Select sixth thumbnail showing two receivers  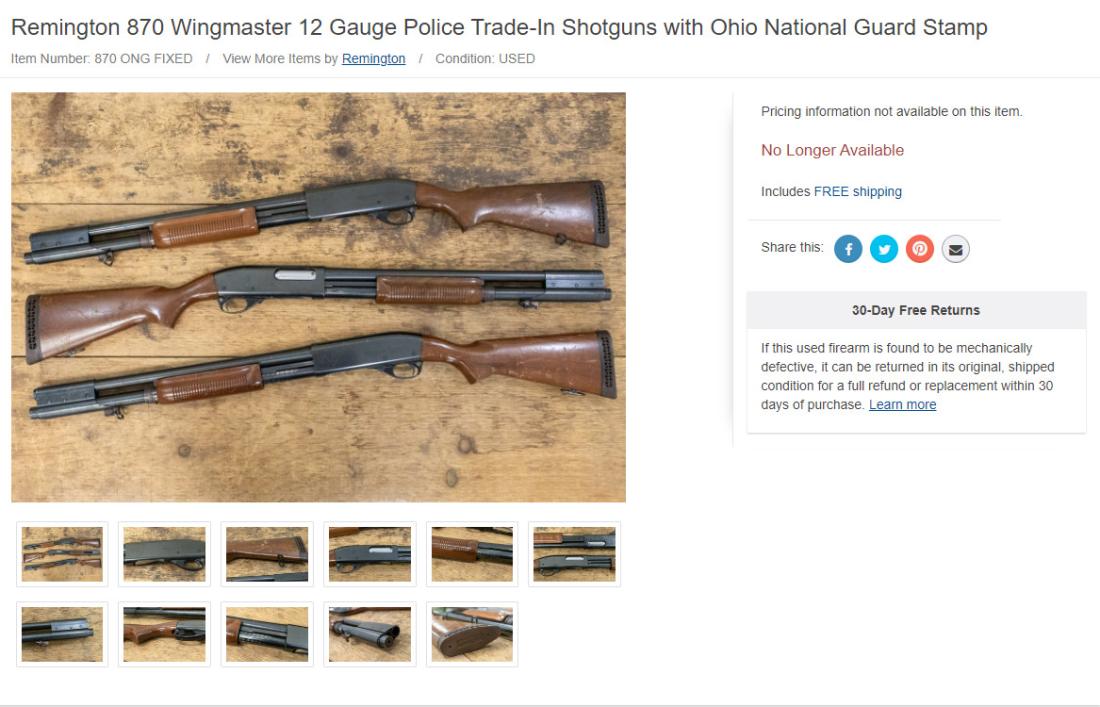(574, 554)
